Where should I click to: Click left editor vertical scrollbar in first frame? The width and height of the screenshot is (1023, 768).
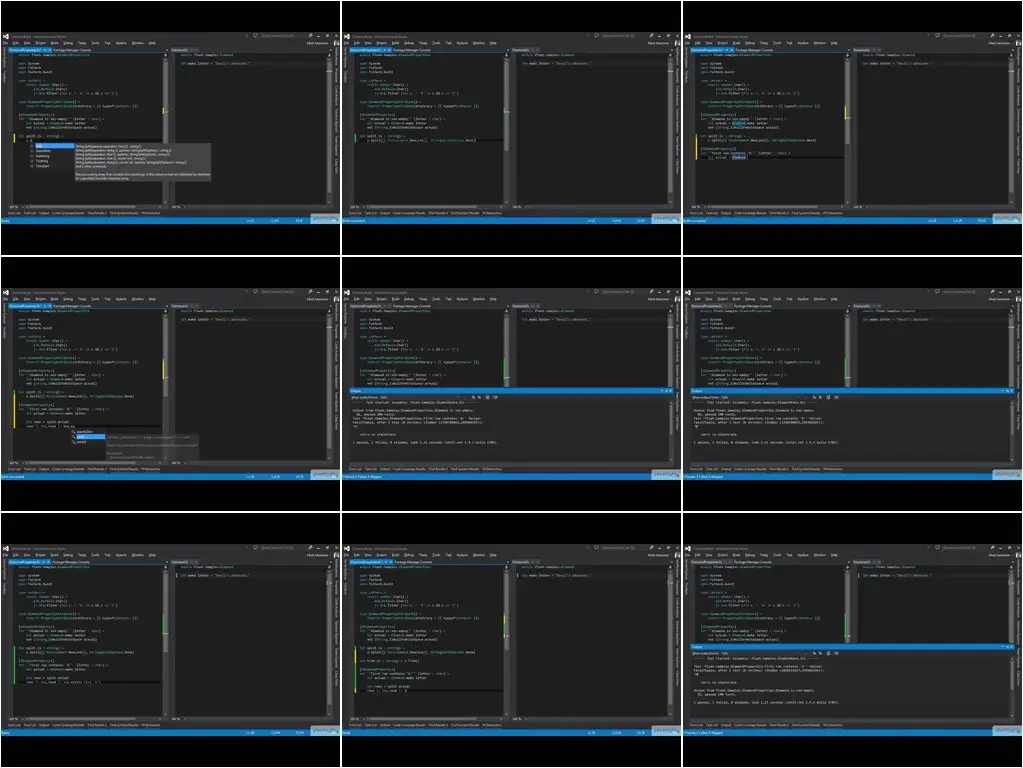[165, 129]
